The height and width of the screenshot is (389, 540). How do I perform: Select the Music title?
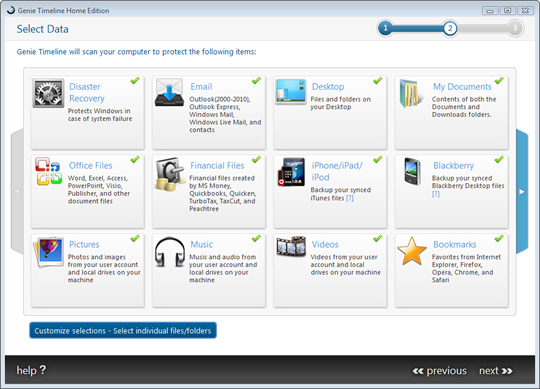coord(201,244)
